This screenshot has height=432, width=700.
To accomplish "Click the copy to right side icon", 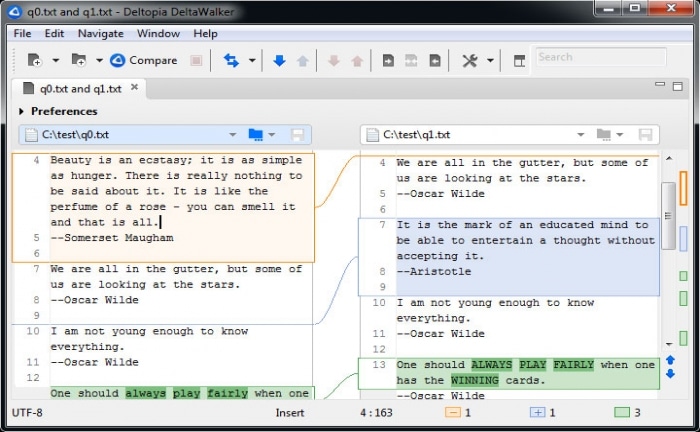I will [387, 60].
